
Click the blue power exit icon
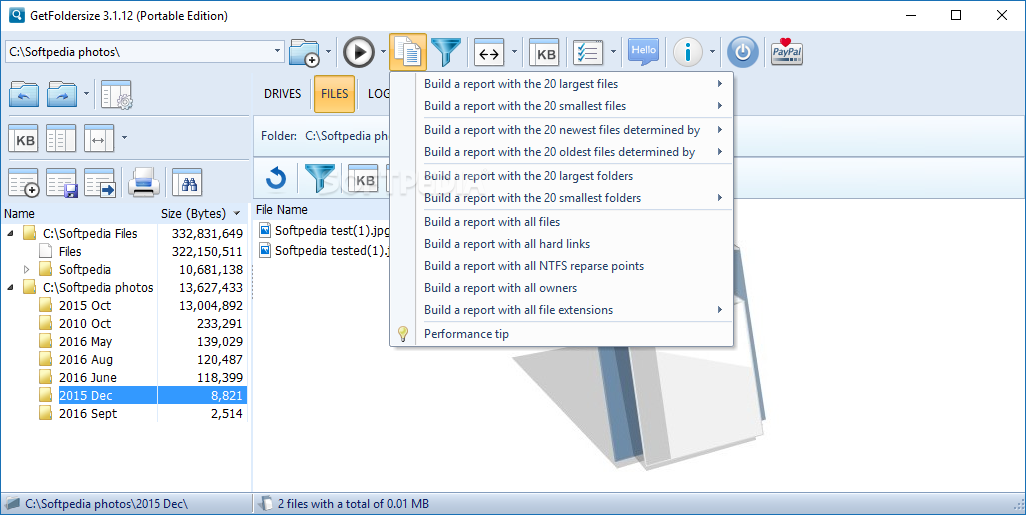743,52
